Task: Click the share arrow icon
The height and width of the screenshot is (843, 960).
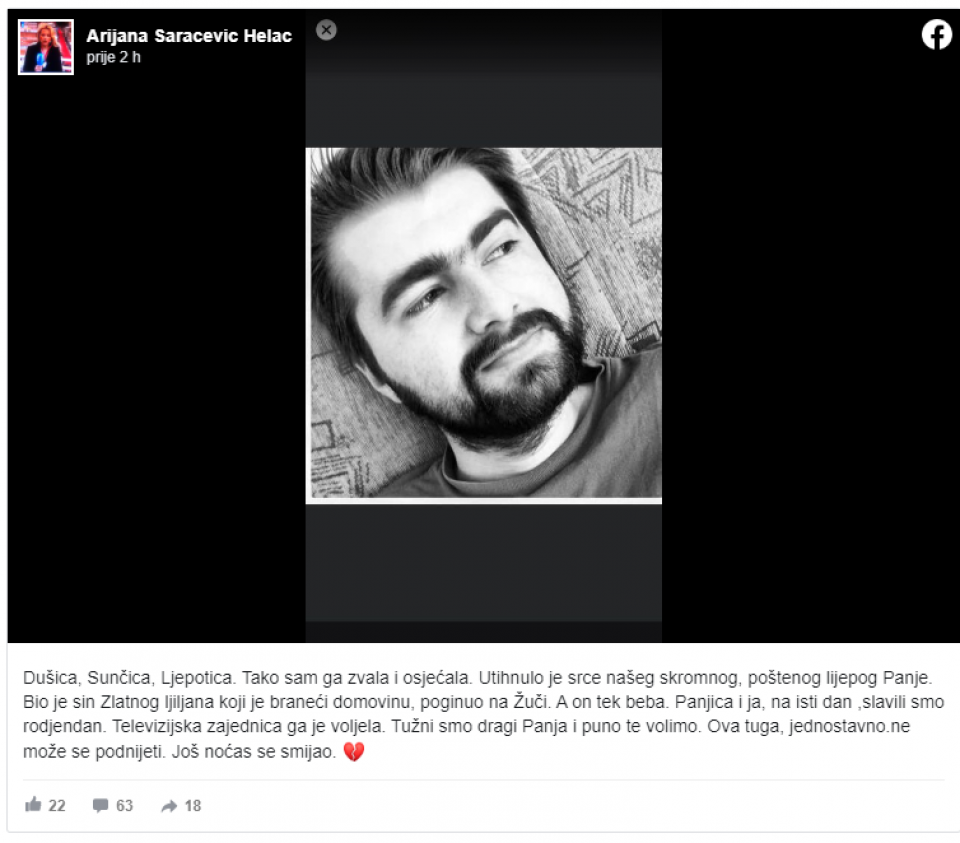Action: [x=169, y=806]
